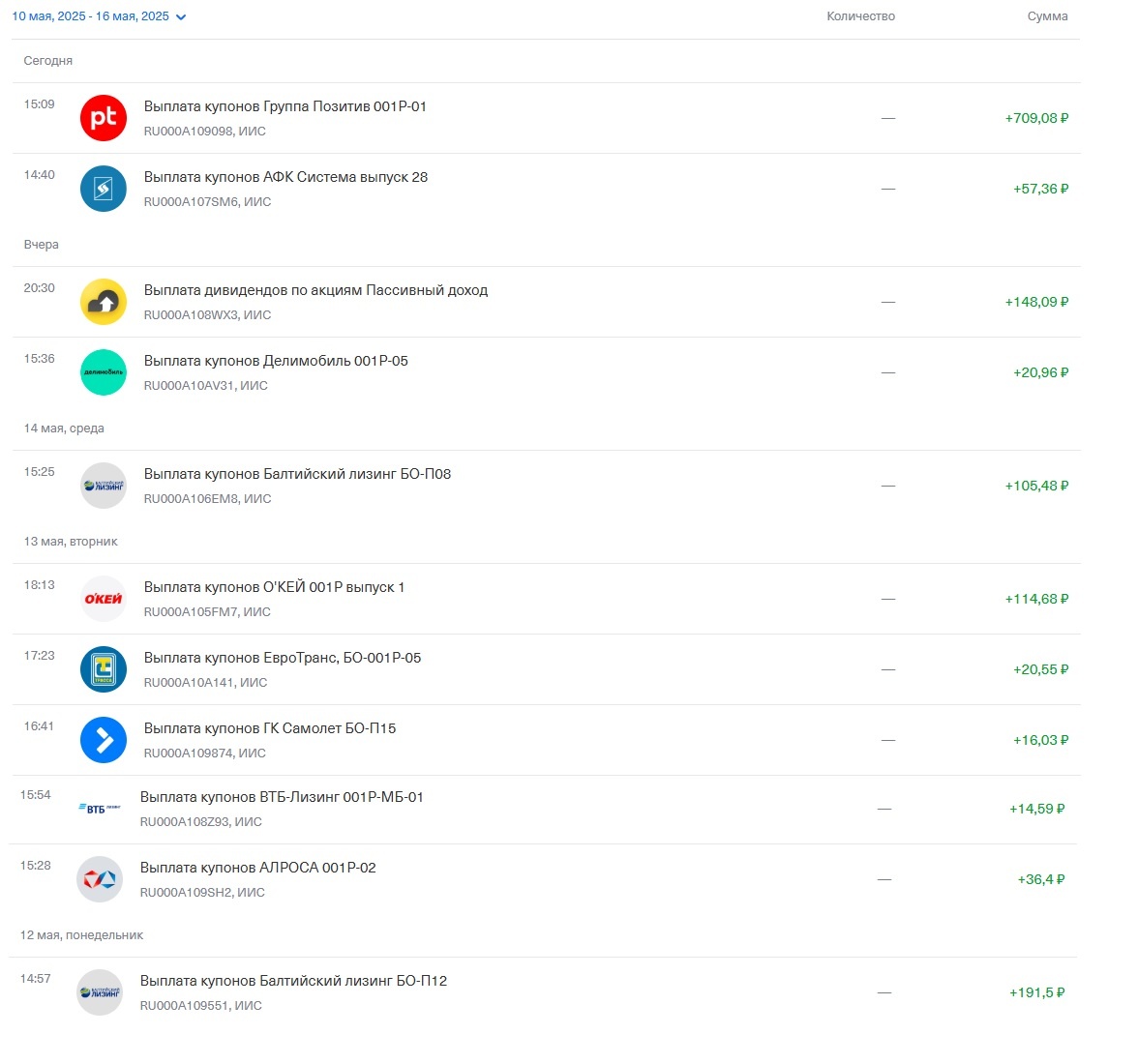Open Выплата дивидендов по акциям Пассивный доход

tap(315, 290)
